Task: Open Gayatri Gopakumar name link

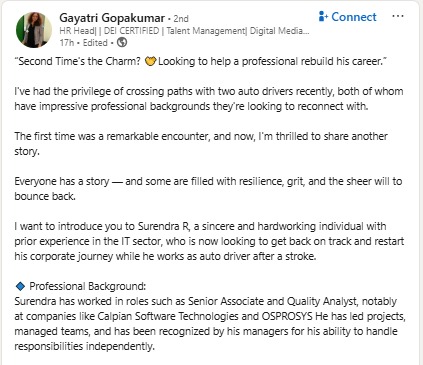Action: pos(112,18)
